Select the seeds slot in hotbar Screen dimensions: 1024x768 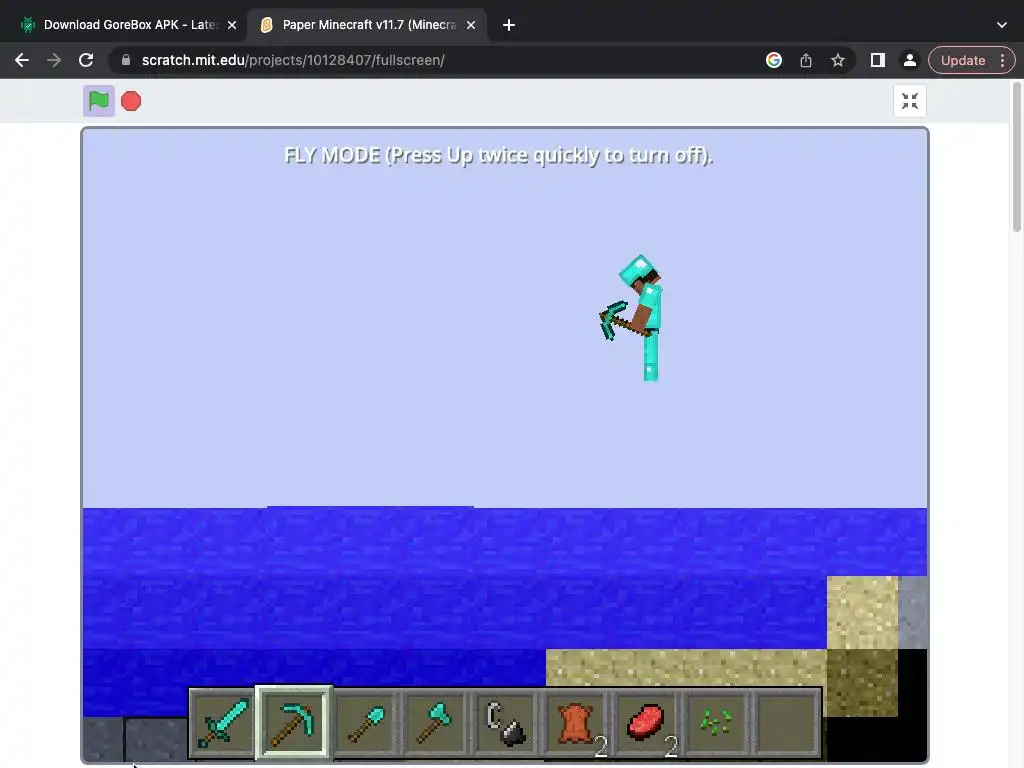point(716,723)
